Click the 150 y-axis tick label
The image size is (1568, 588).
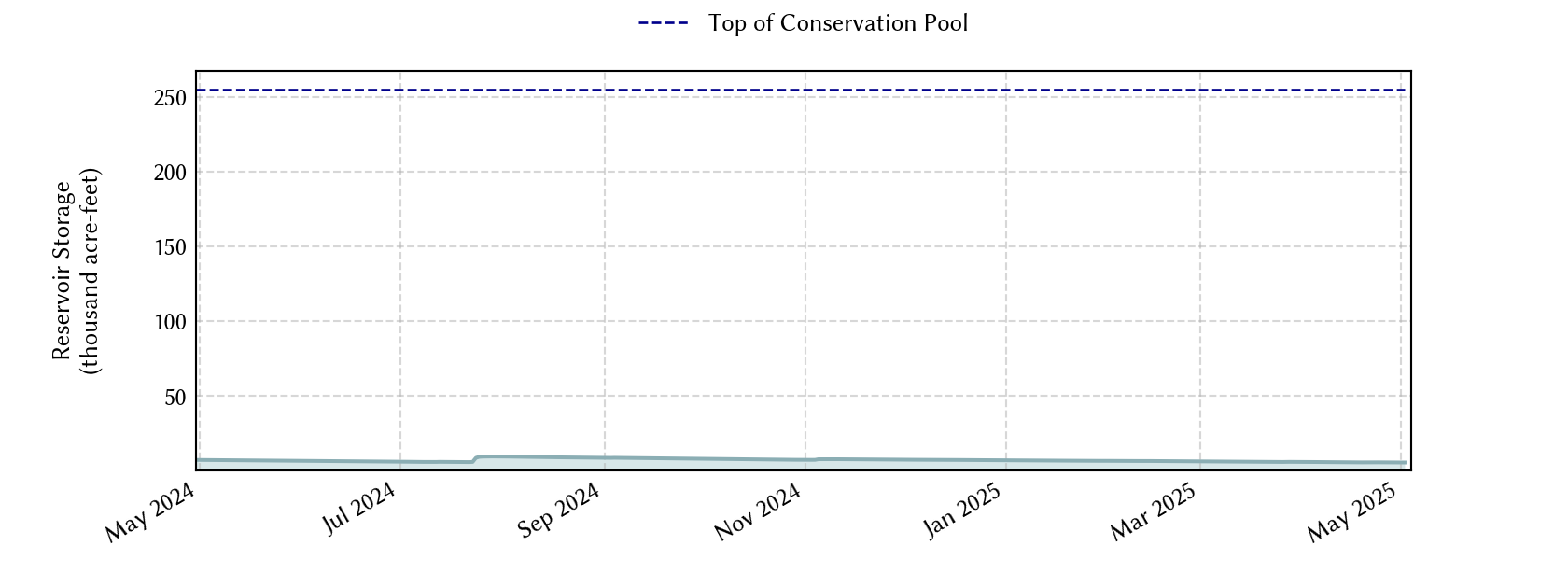170,247
